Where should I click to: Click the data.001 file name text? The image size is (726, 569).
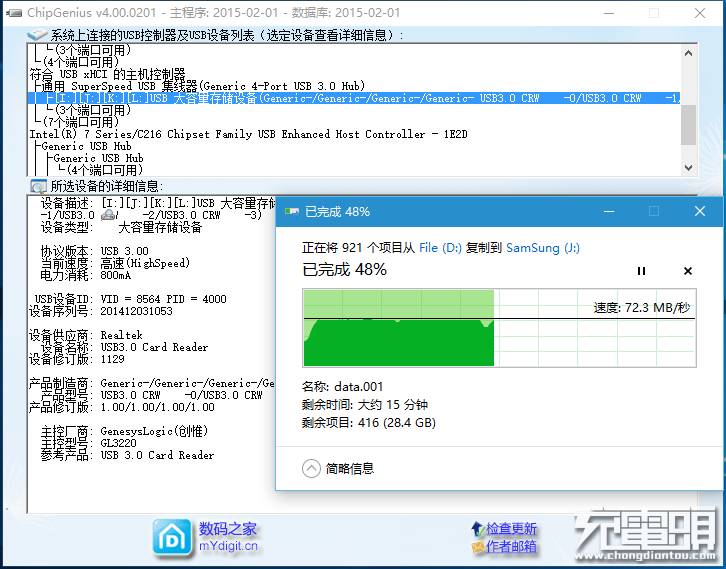tap(359, 387)
